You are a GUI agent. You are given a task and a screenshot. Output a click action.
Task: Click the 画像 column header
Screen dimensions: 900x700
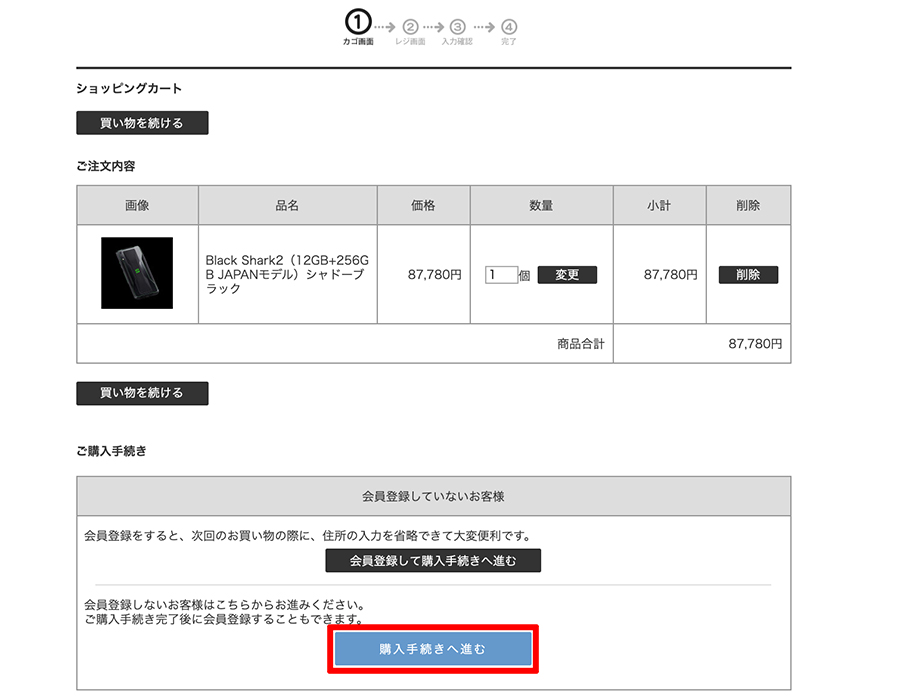click(138, 205)
